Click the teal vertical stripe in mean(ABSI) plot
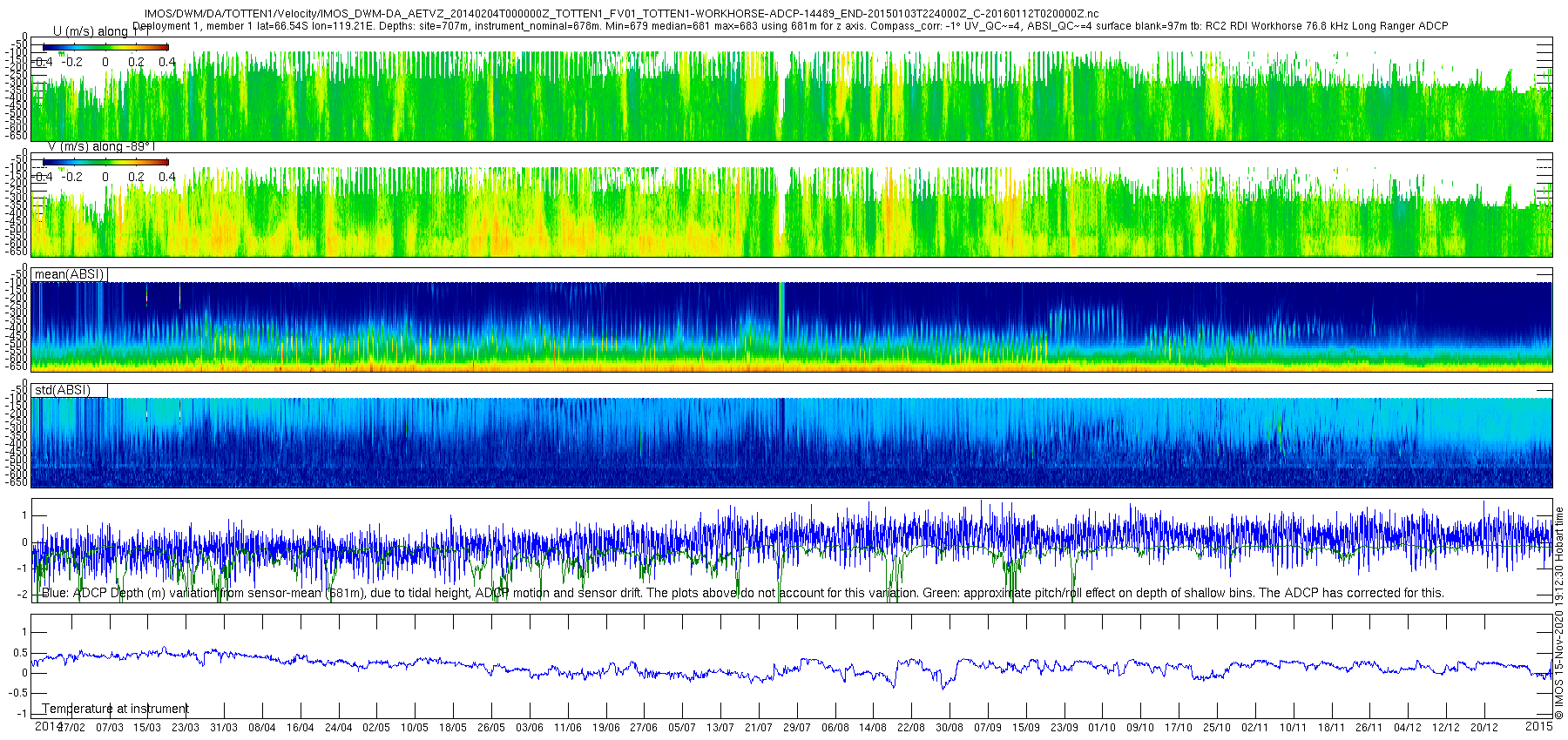This screenshot has height=740, width=1568. 781,318
